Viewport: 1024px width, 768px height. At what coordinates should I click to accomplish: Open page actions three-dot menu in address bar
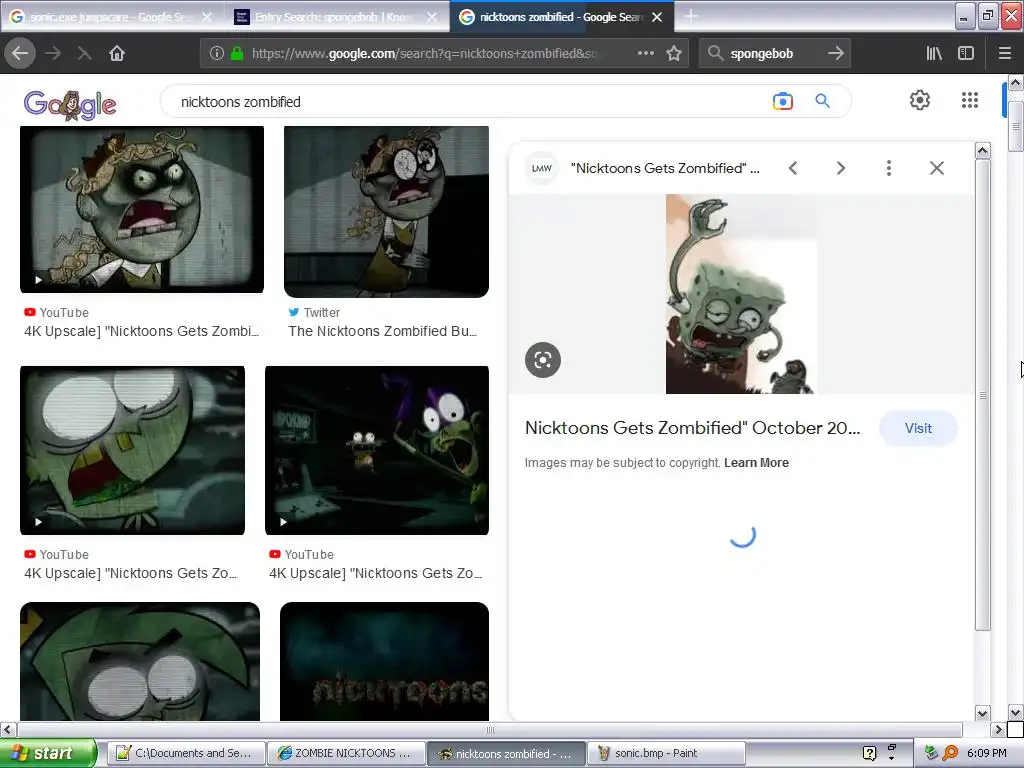[x=645, y=53]
